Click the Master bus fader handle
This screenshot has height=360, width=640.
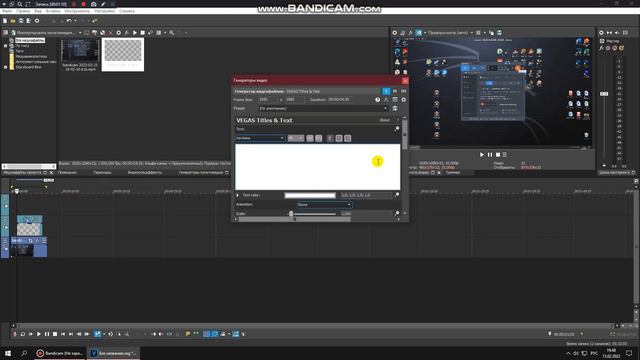pyautogui.click(x=604, y=94)
